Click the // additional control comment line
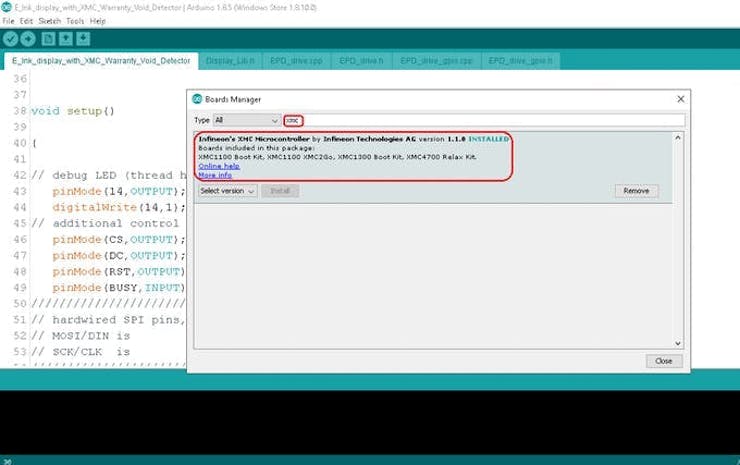The height and width of the screenshot is (465, 740). 105,224
